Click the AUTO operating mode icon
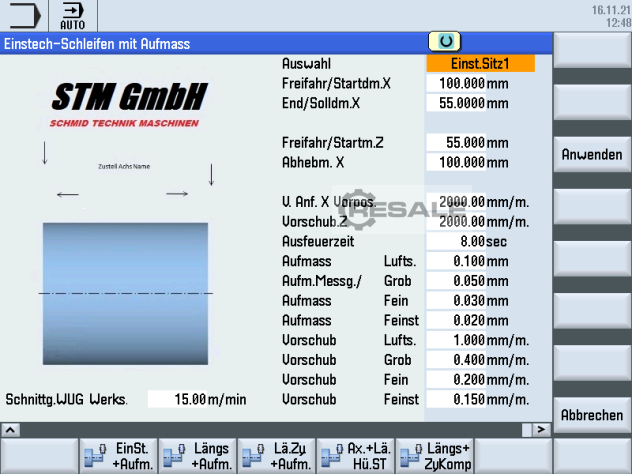 [x=72, y=16]
